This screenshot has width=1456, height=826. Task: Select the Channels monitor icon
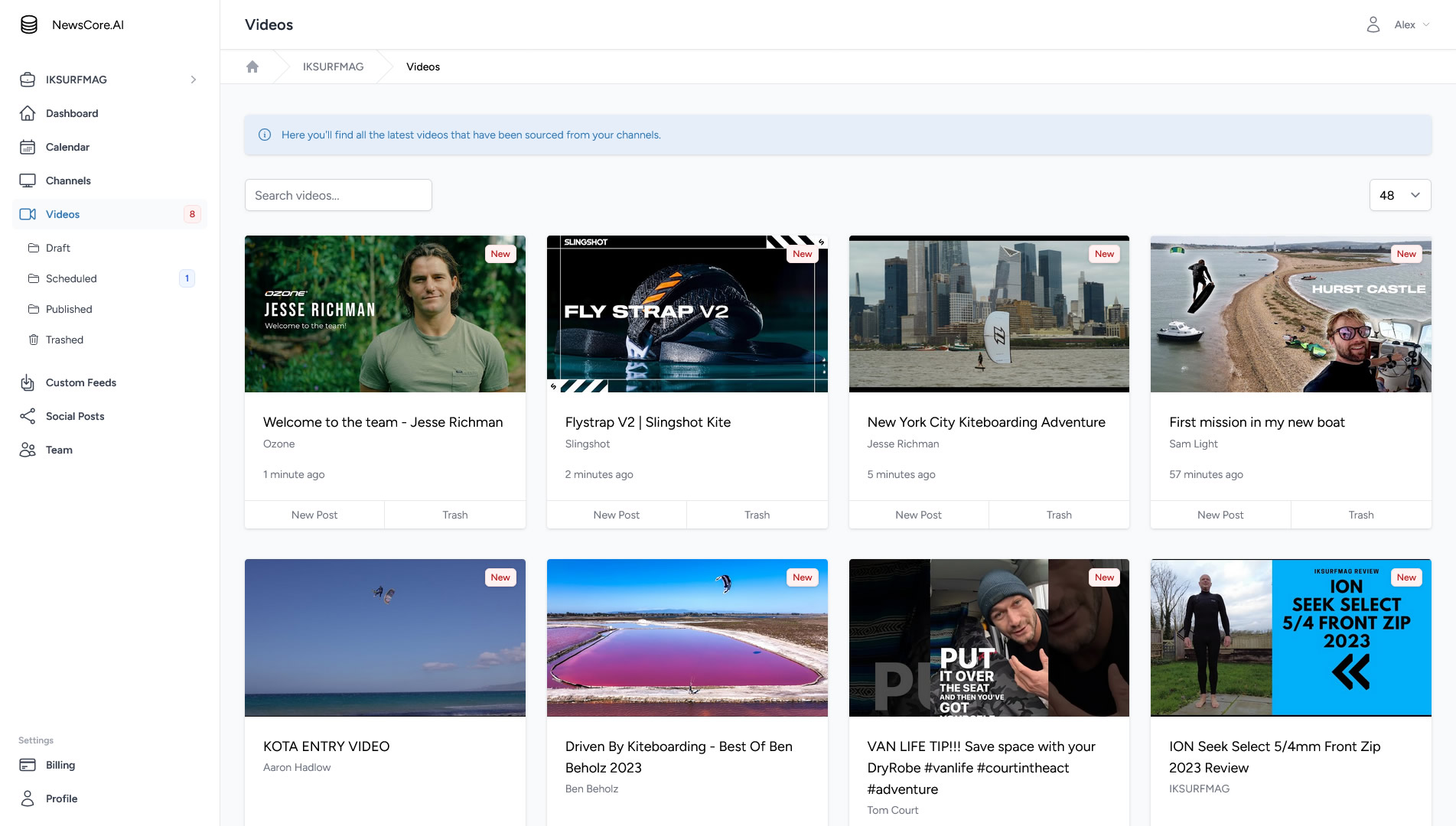(x=28, y=180)
